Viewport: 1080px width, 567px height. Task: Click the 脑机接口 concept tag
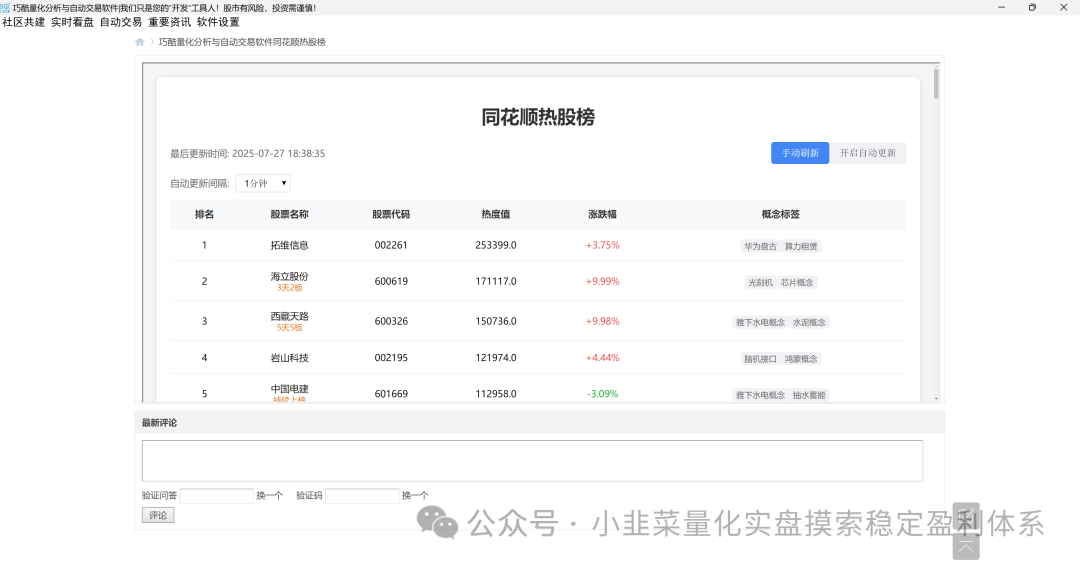[x=760, y=359]
